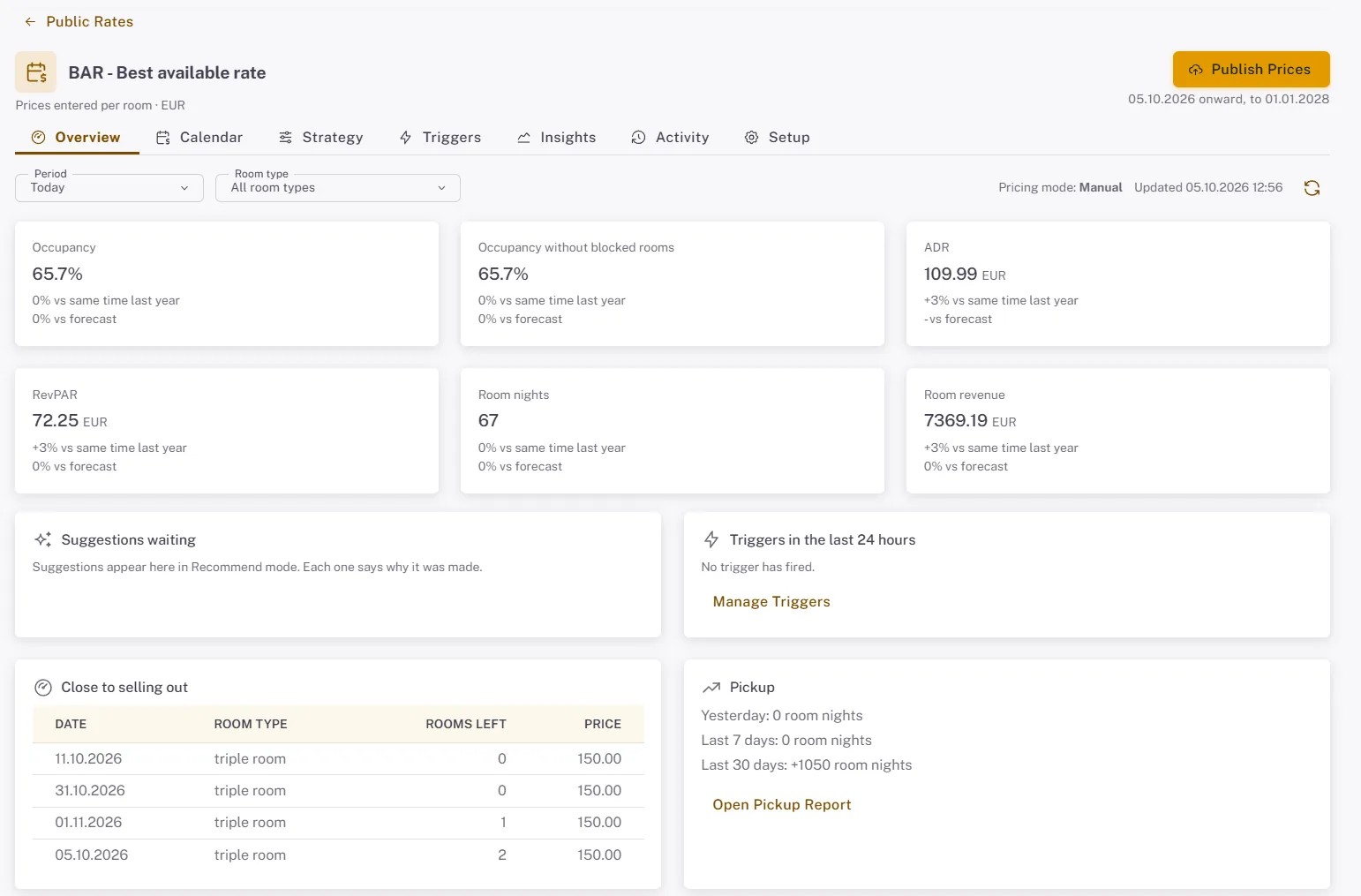Select the 01.11.2026 date cell
The height and width of the screenshot is (896, 1361).
tap(88, 823)
